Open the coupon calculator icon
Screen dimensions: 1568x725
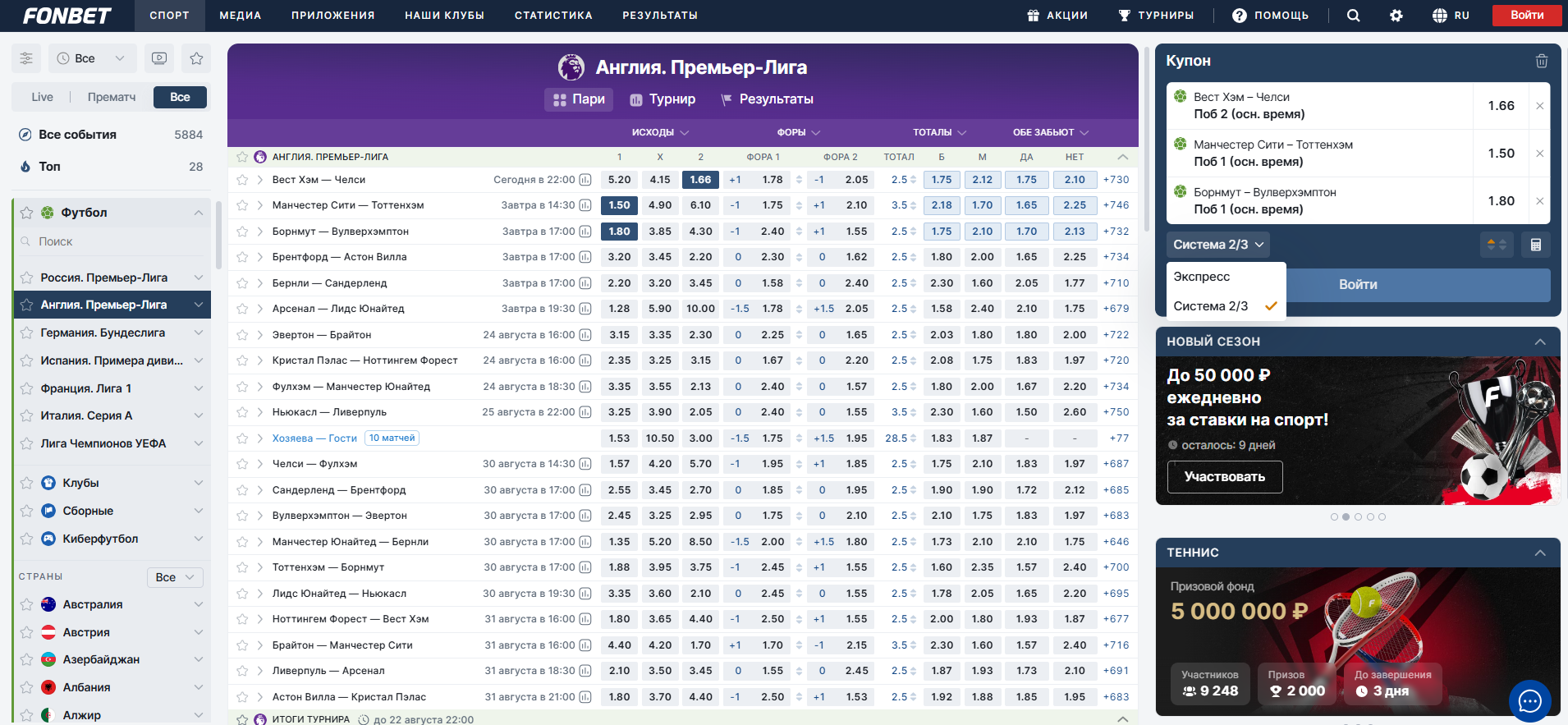(x=1535, y=245)
